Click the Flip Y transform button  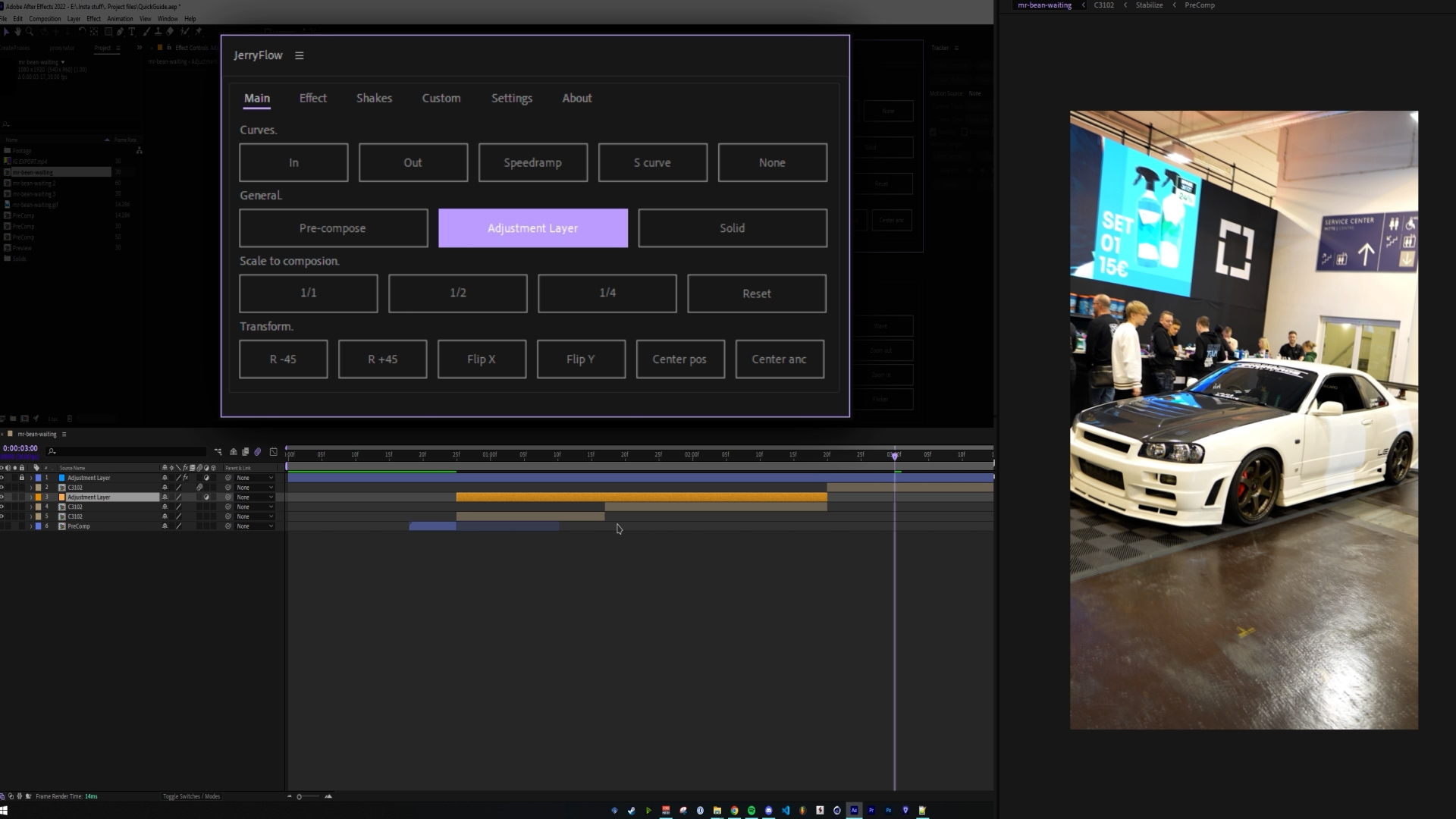point(581,359)
